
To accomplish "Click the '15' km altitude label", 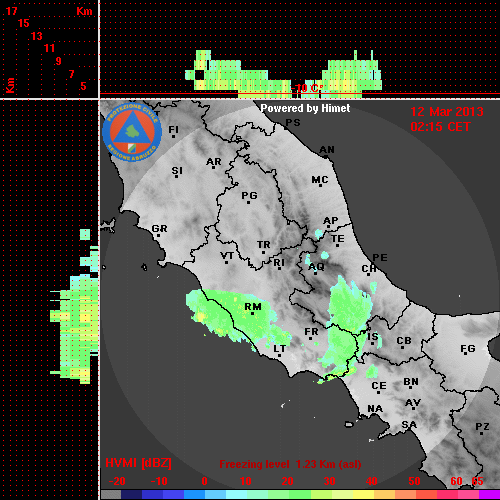I will click(24, 23).
